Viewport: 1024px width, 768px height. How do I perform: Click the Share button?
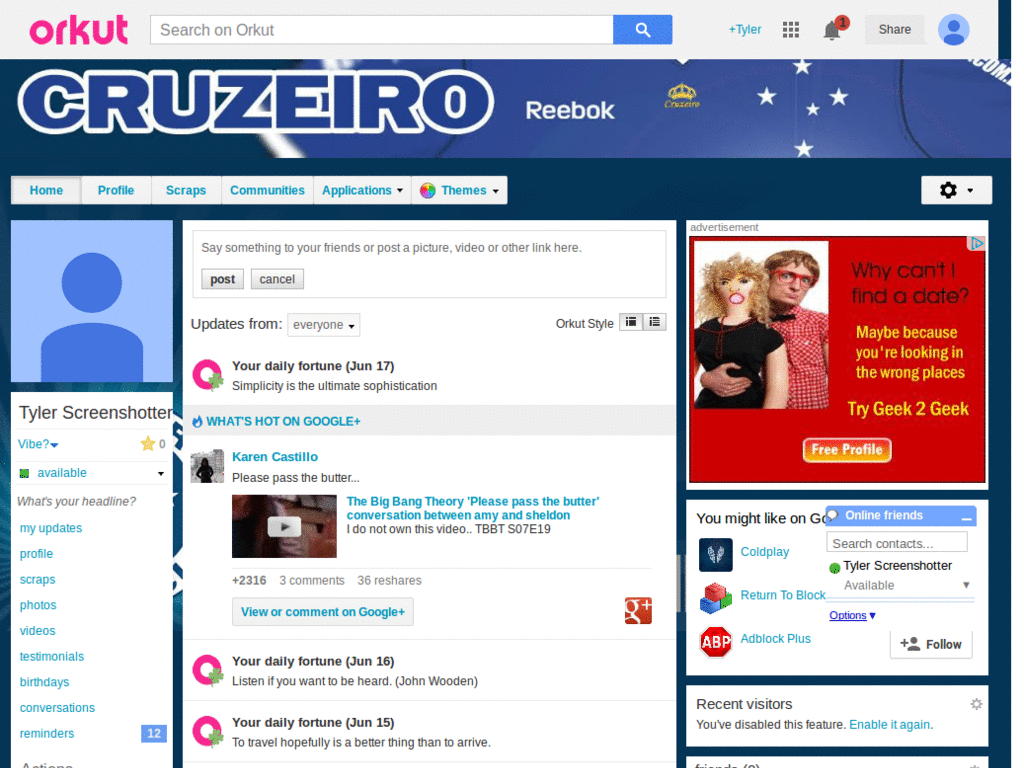894,29
